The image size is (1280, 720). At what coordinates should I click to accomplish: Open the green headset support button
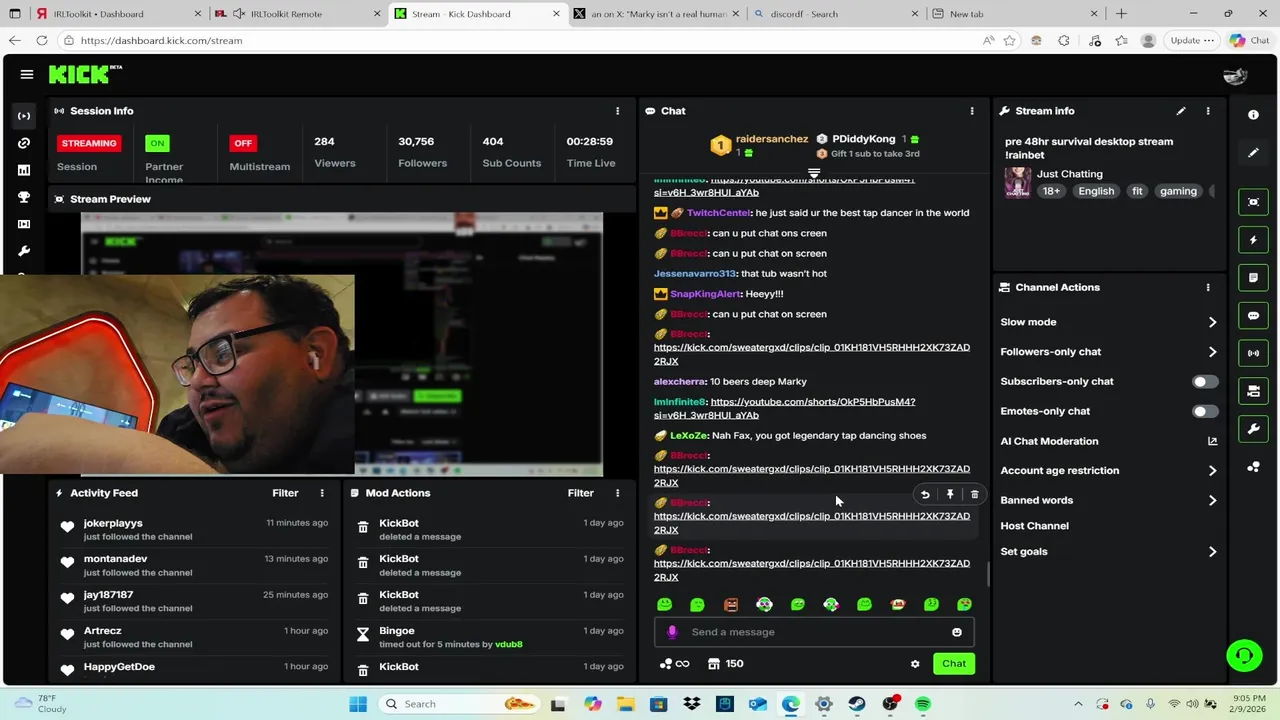click(1244, 656)
